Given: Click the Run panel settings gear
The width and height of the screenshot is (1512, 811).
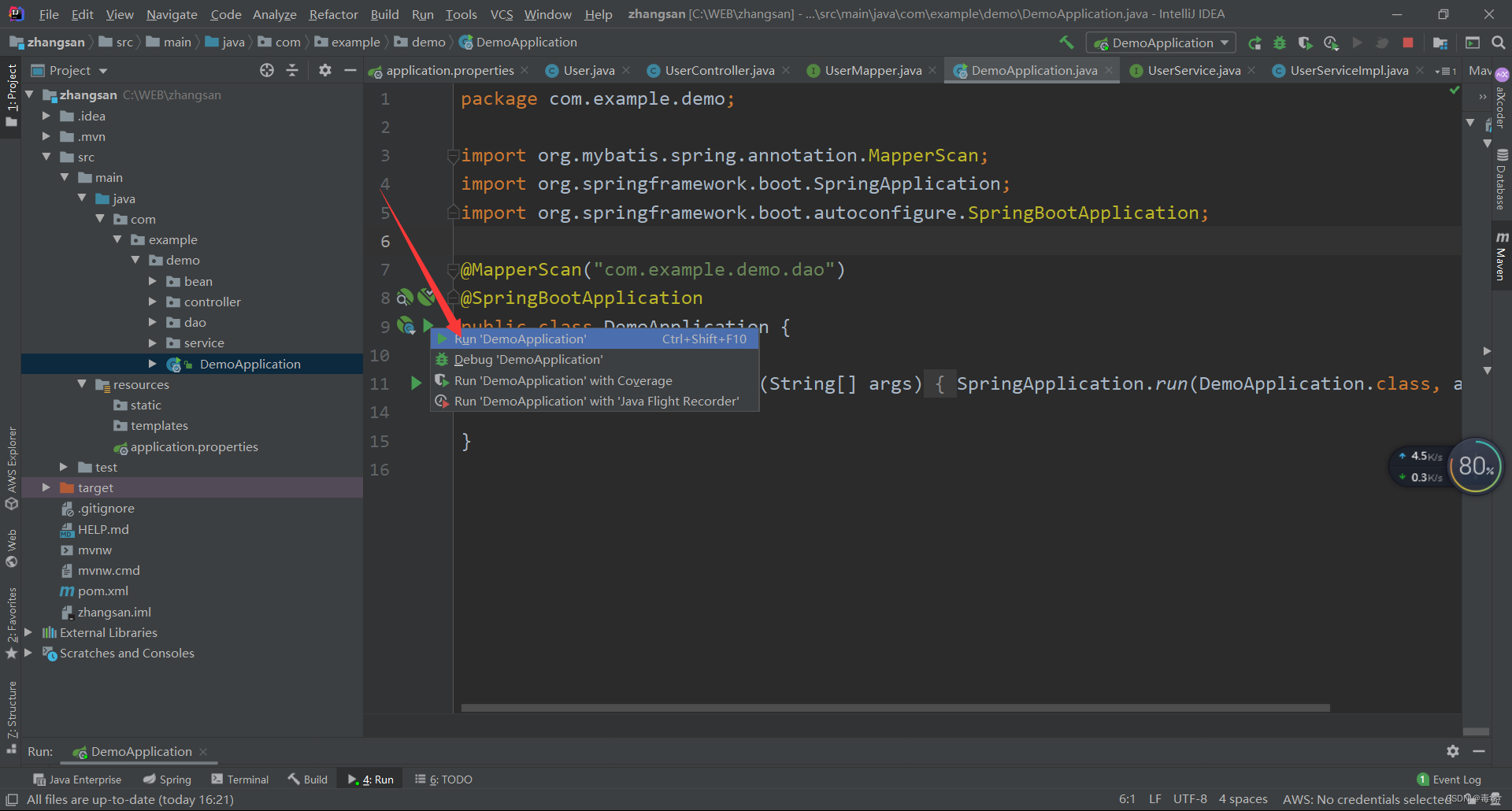Looking at the screenshot, I should (1453, 751).
